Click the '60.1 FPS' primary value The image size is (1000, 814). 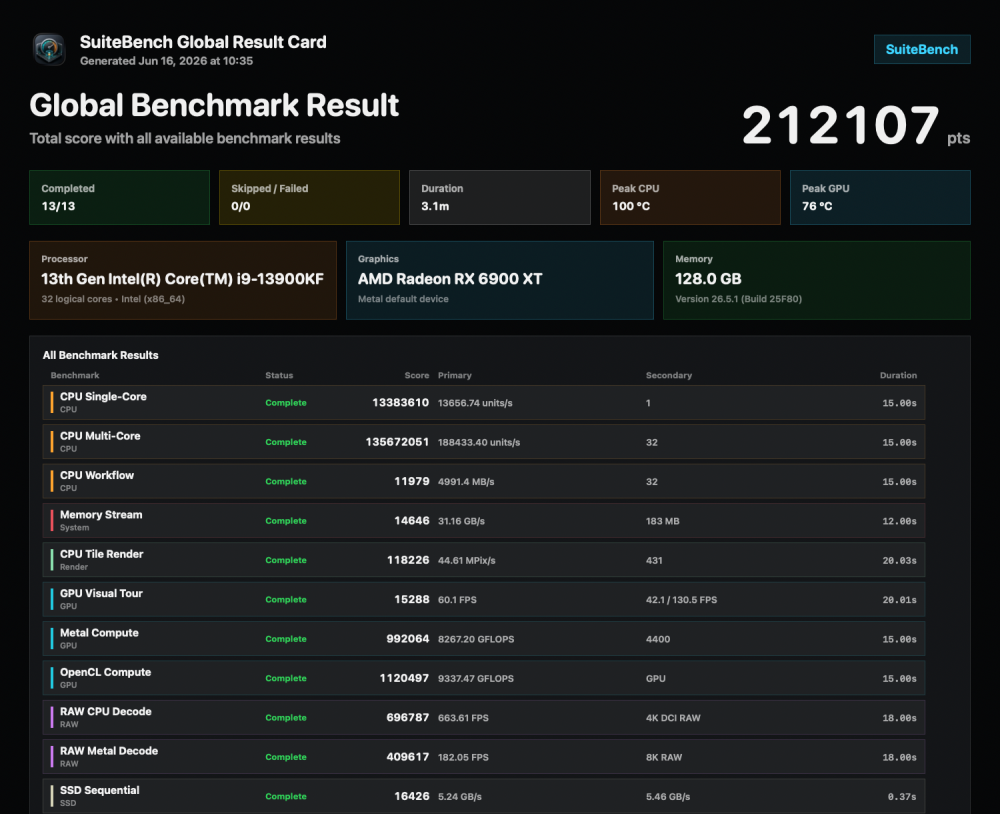click(x=457, y=600)
